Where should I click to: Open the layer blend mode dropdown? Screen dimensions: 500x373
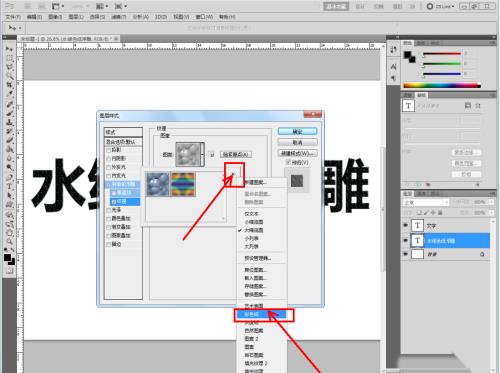click(426, 202)
